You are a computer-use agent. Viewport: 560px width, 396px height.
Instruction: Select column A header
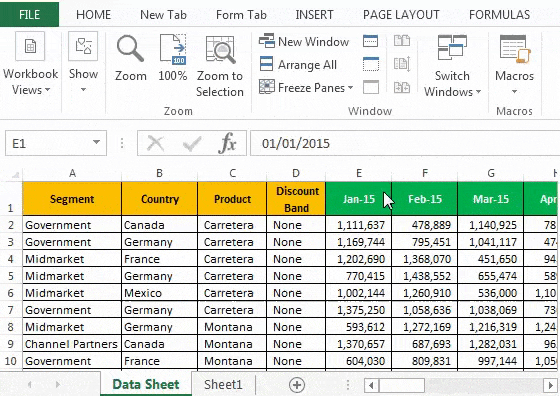(x=72, y=174)
